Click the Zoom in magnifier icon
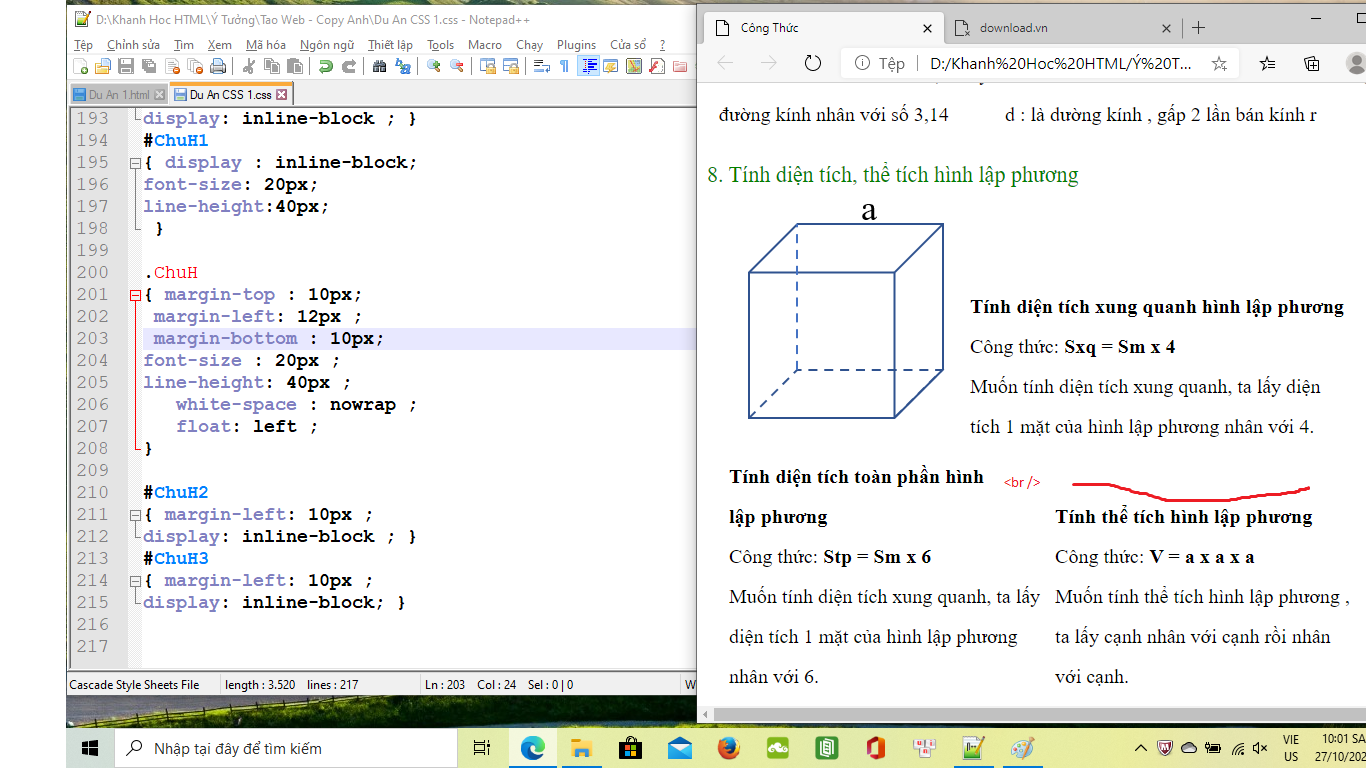The height and width of the screenshot is (768, 1366). 433,67
